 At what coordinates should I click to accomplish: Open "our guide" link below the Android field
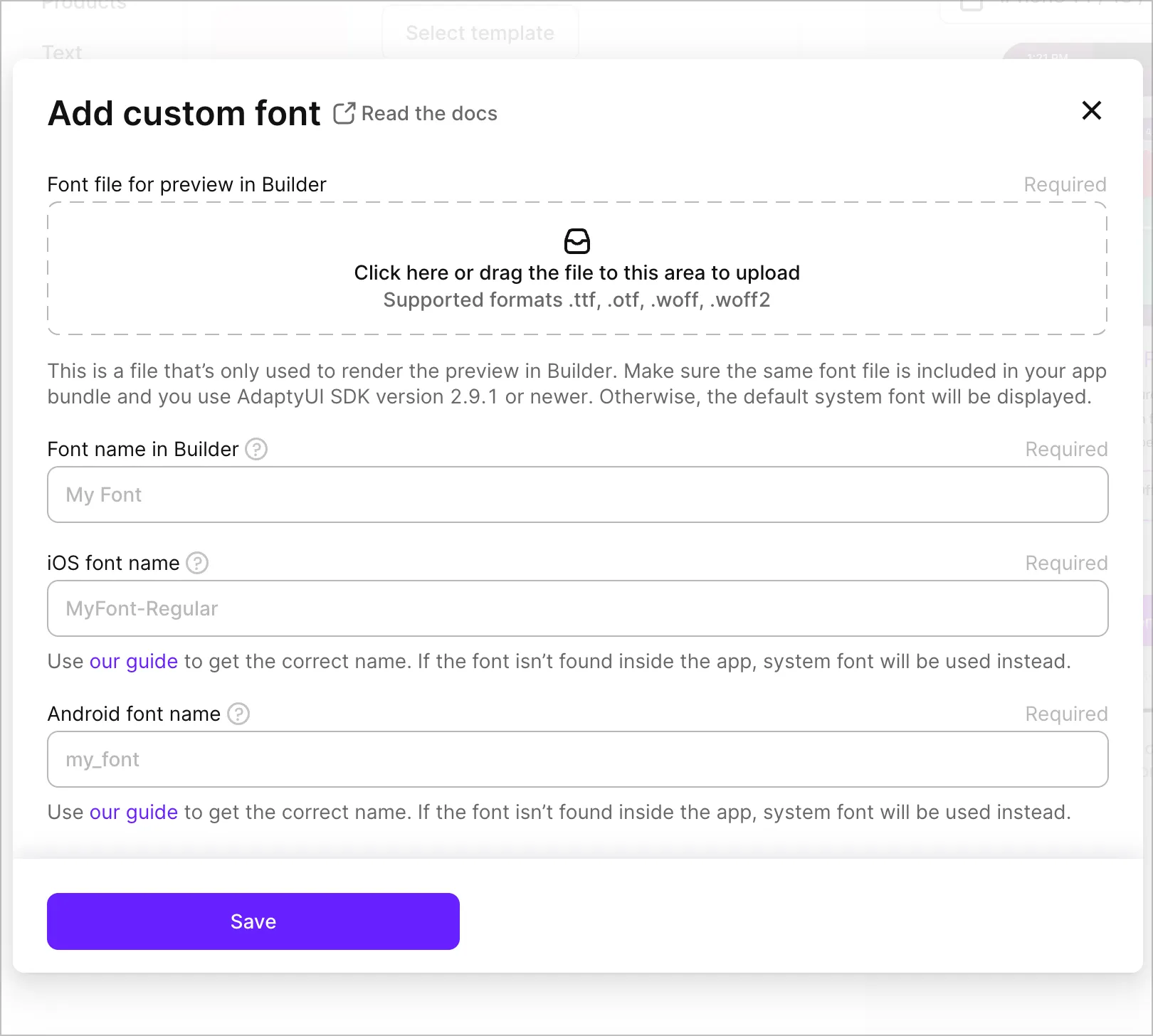pos(133,813)
